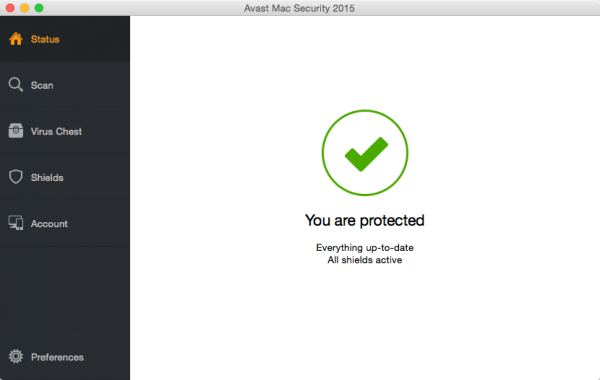Click the orange home Status icon
600x380 pixels.
(16, 39)
